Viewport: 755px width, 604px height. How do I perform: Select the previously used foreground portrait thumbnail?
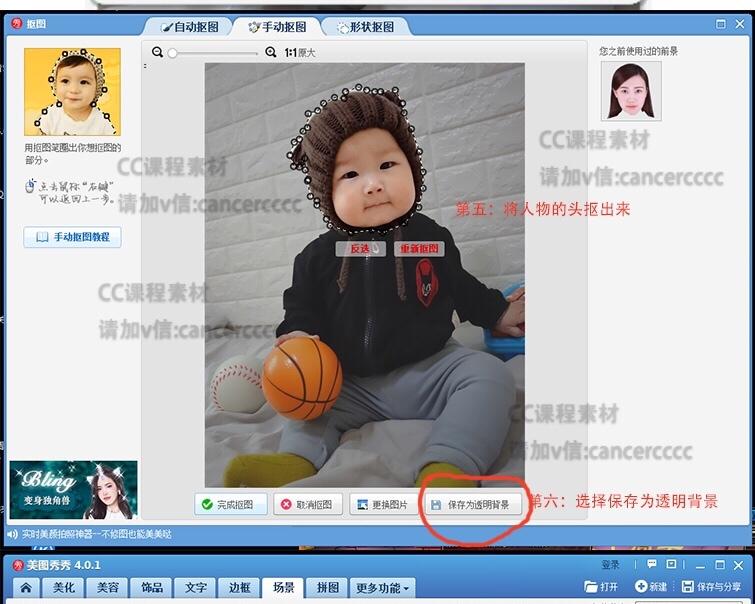point(631,91)
